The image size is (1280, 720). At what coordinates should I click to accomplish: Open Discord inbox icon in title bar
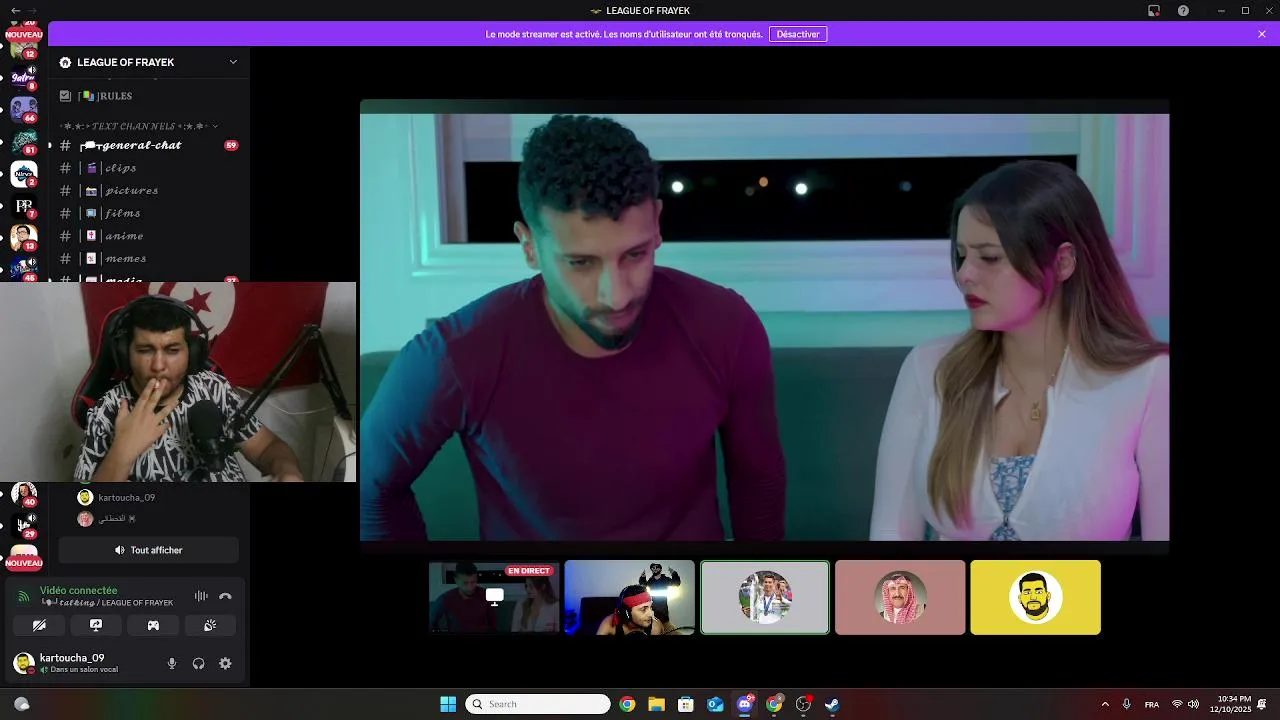(1154, 11)
